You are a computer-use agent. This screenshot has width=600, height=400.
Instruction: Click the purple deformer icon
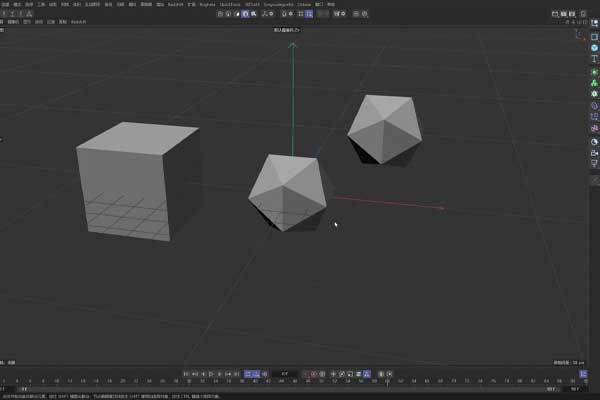[x=594, y=106]
